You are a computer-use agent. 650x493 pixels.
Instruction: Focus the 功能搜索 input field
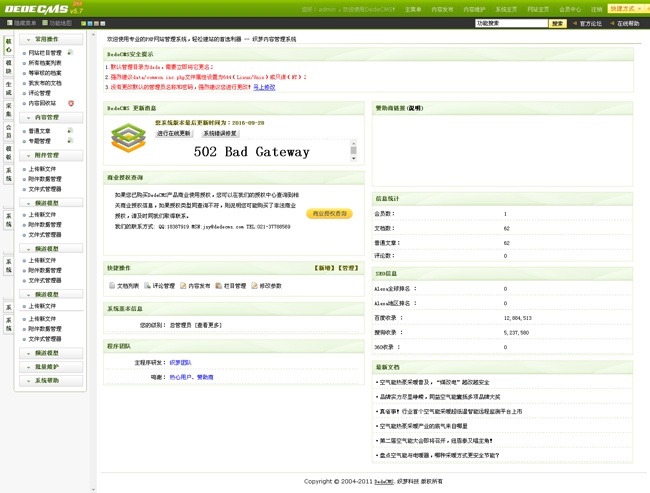(512, 24)
